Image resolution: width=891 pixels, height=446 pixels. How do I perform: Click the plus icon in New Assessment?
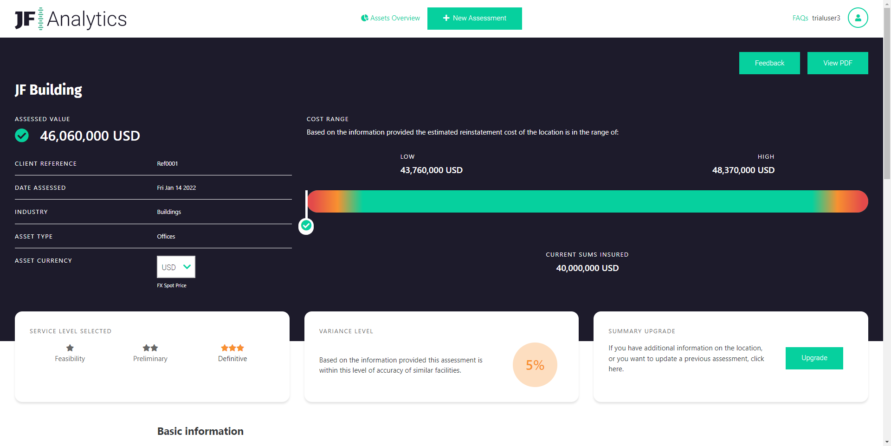(x=446, y=18)
